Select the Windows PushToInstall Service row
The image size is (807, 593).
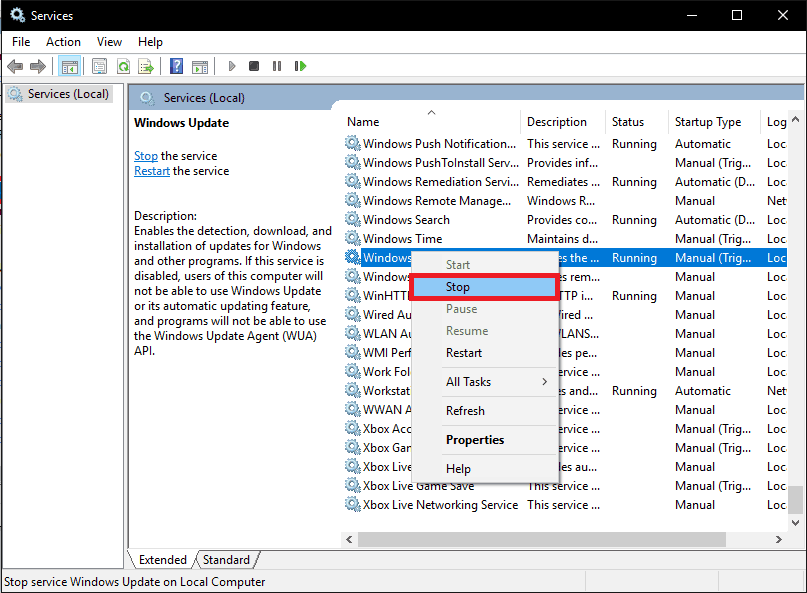pos(565,163)
